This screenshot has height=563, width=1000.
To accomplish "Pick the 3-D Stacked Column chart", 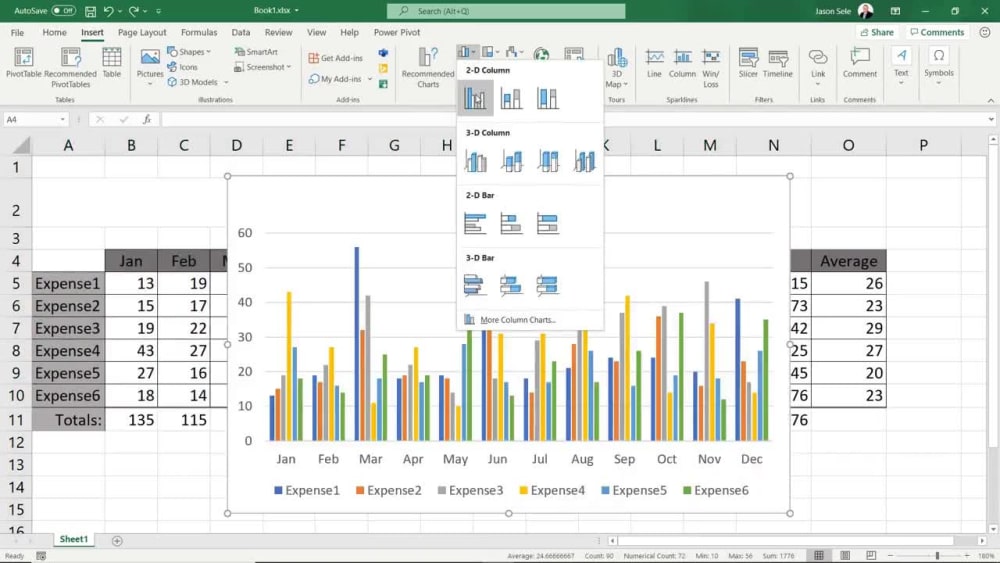I will pos(511,161).
